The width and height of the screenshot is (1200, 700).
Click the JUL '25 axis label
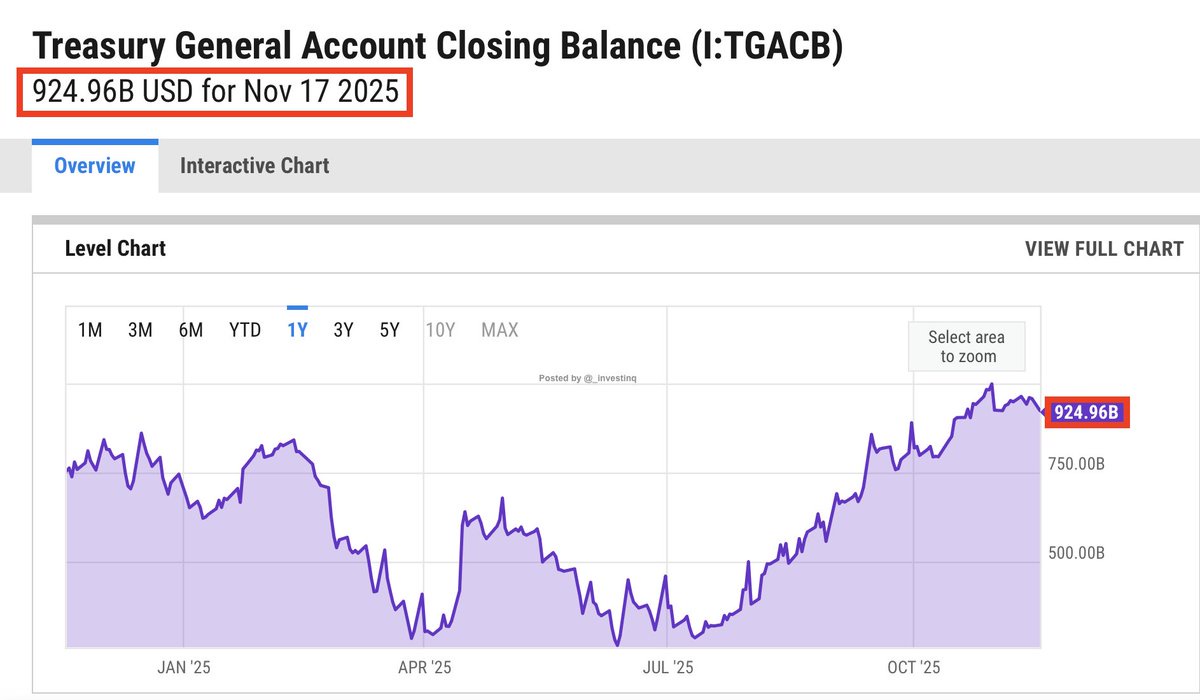667,667
